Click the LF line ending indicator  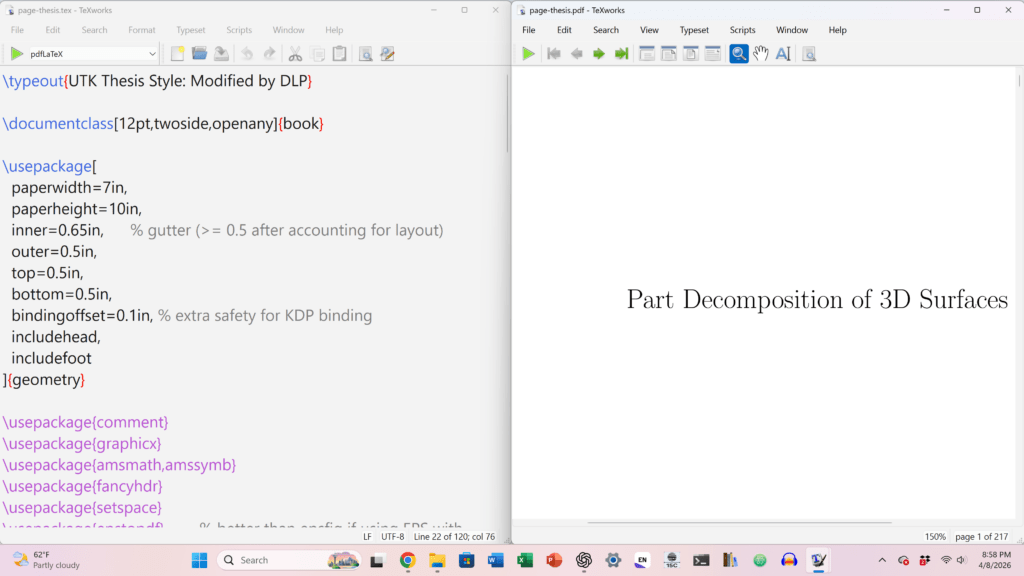[367, 537]
